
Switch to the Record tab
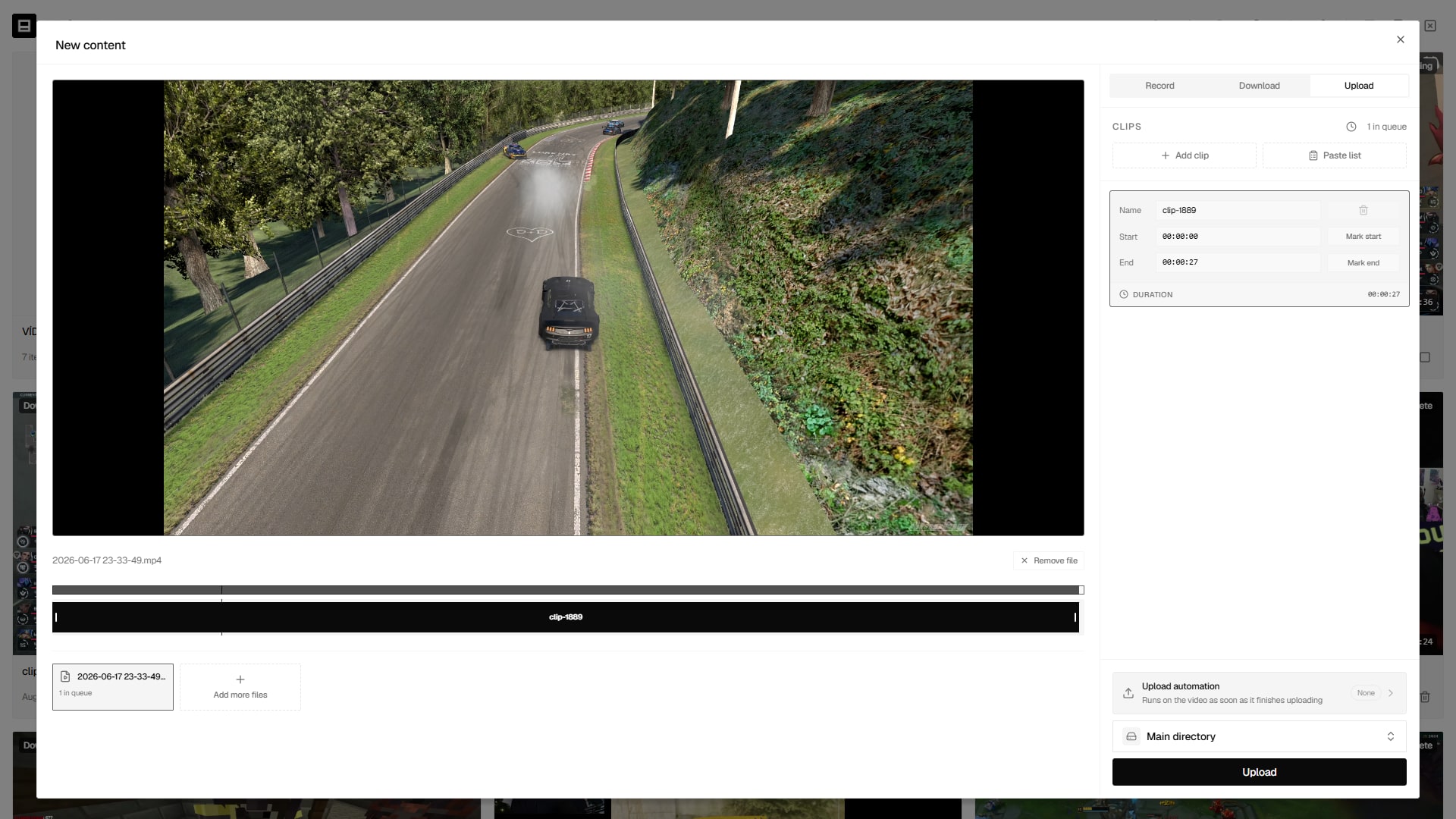tap(1159, 86)
